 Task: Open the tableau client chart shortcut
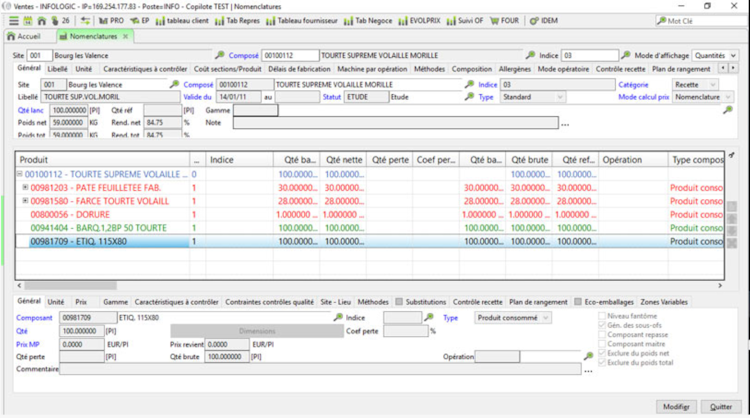[182, 21]
